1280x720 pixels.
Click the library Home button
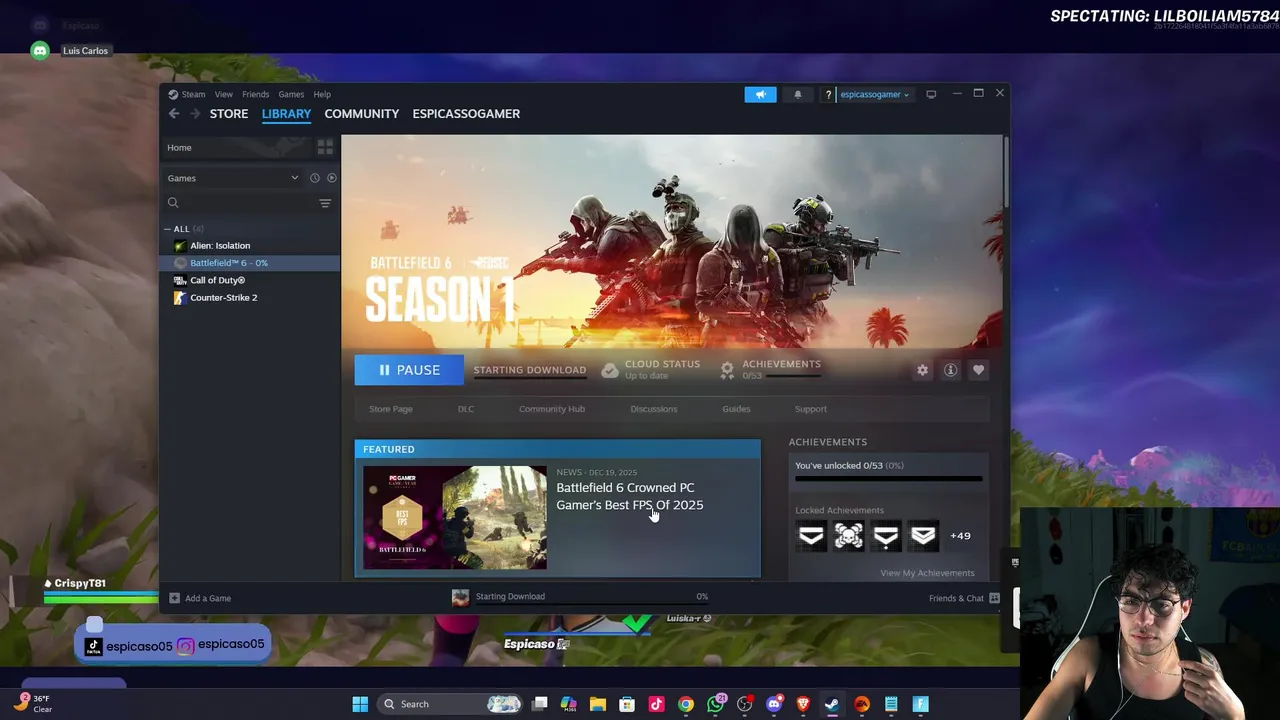point(235,148)
